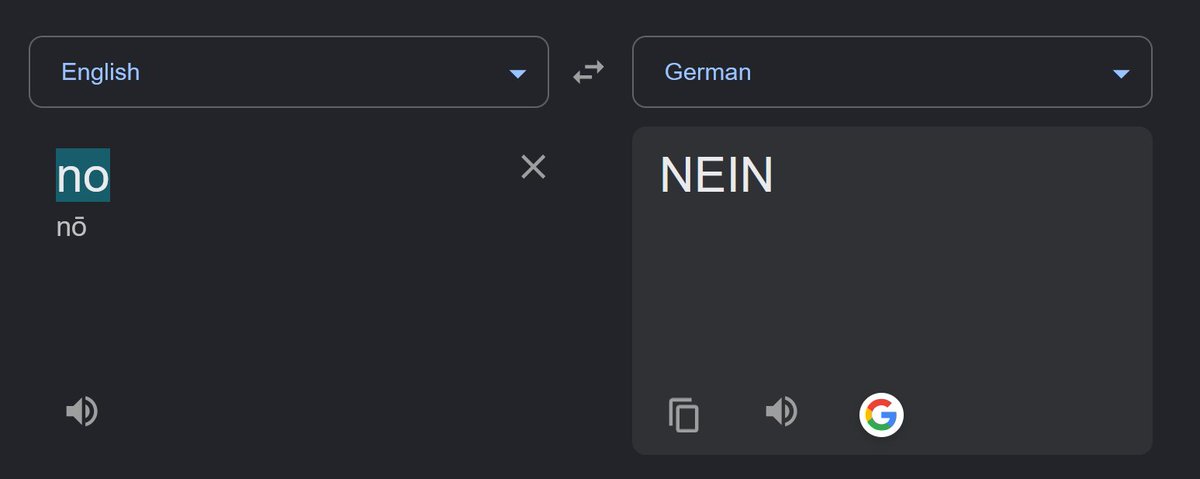Listen to the English source pronunciation

(82, 411)
